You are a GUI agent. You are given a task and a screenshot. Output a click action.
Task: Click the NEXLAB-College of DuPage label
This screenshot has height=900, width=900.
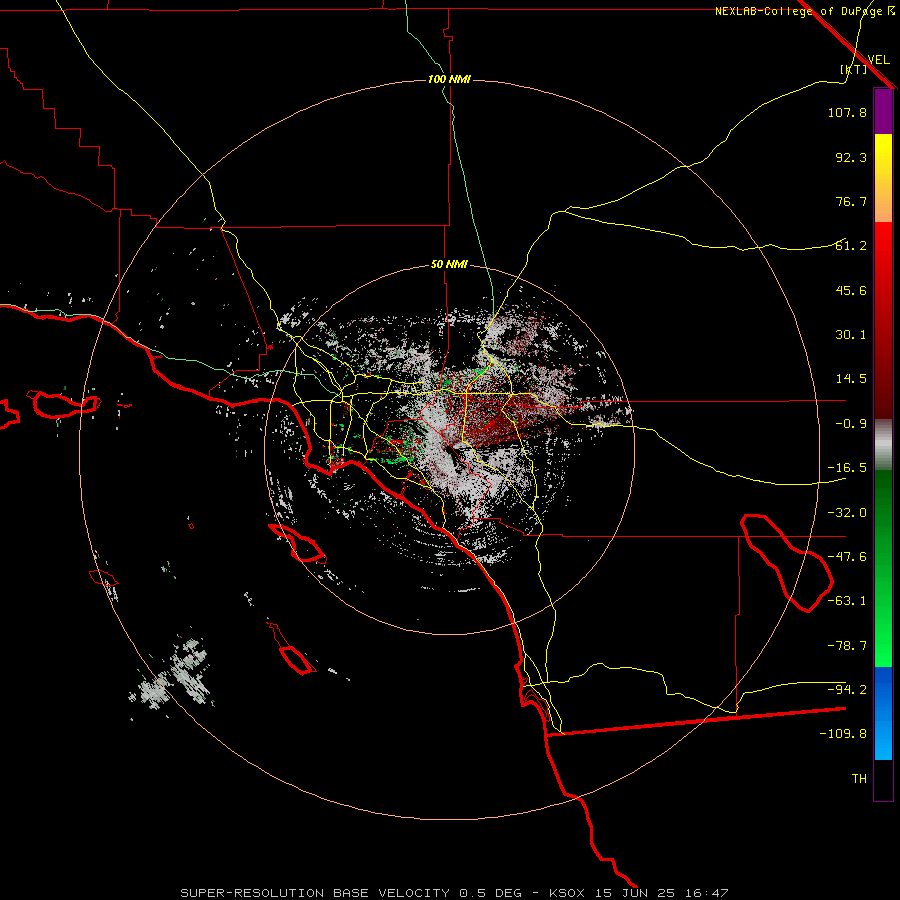pyautogui.click(x=804, y=11)
